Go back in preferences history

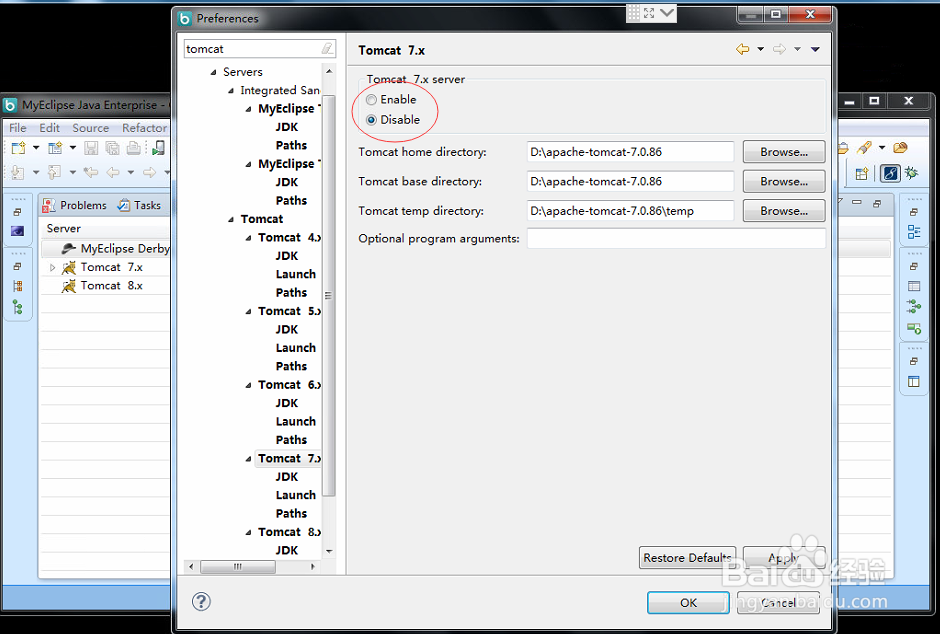743,49
